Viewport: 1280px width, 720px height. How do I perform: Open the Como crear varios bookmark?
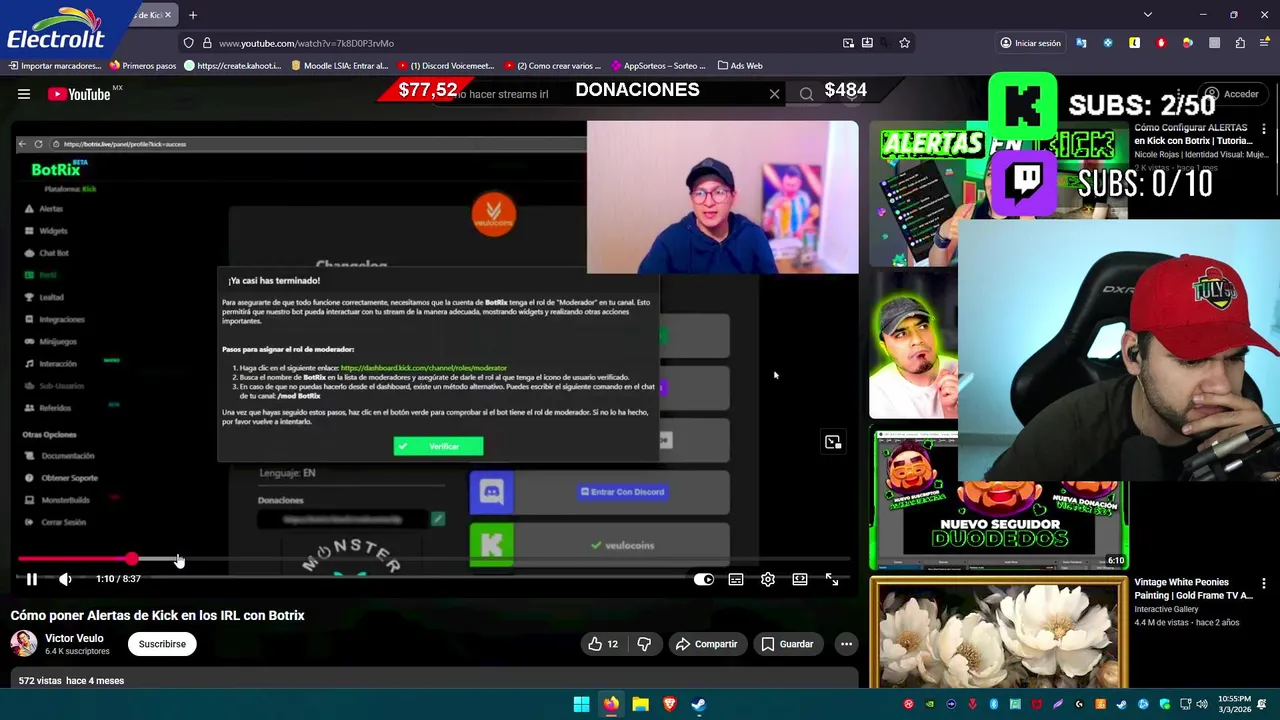click(x=553, y=66)
